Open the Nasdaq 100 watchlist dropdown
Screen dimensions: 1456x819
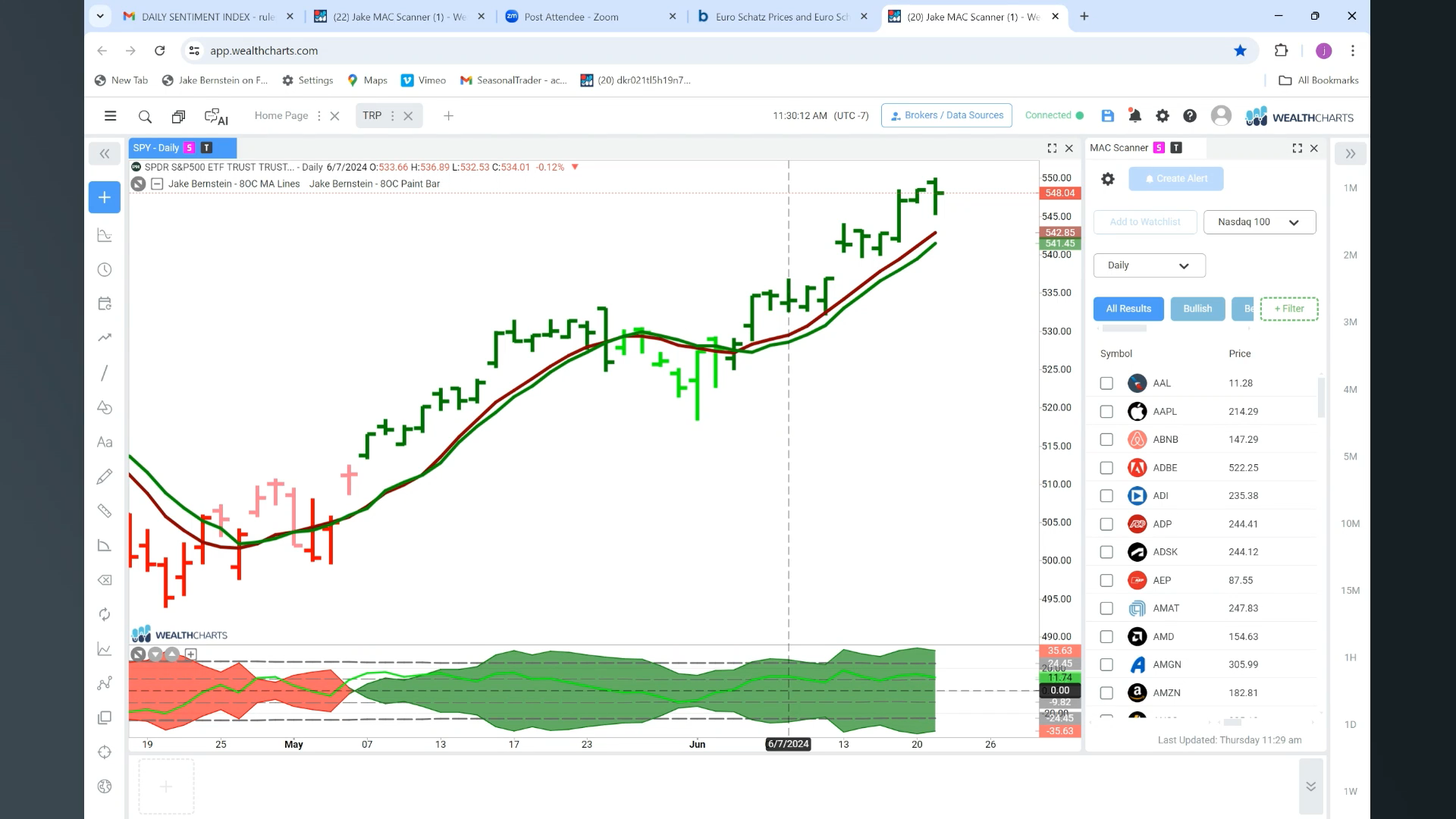tap(1260, 222)
